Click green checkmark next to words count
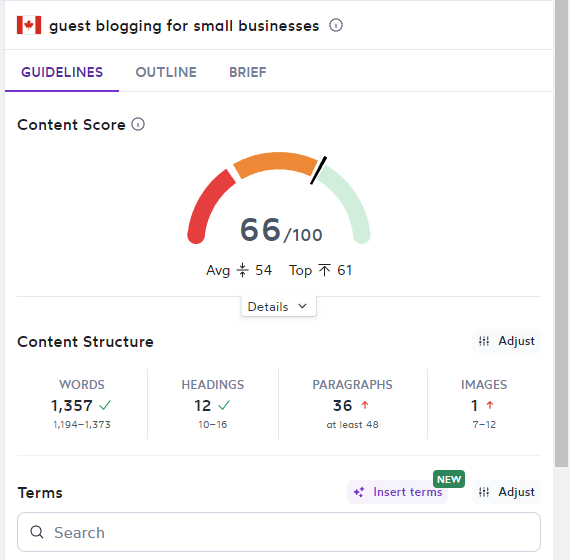The width and height of the screenshot is (570, 560). coord(105,405)
